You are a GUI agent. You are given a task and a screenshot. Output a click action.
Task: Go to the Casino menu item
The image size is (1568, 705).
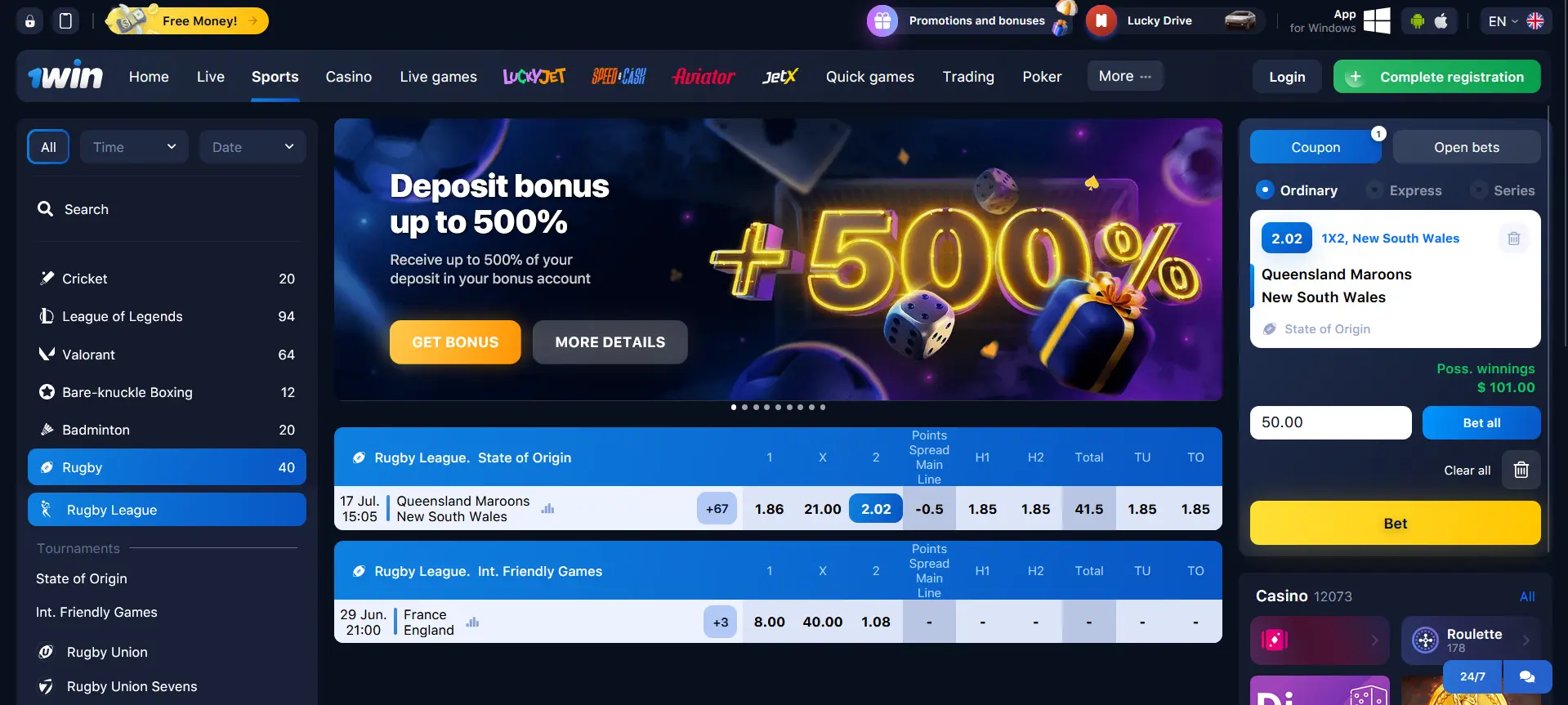click(x=349, y=77)
